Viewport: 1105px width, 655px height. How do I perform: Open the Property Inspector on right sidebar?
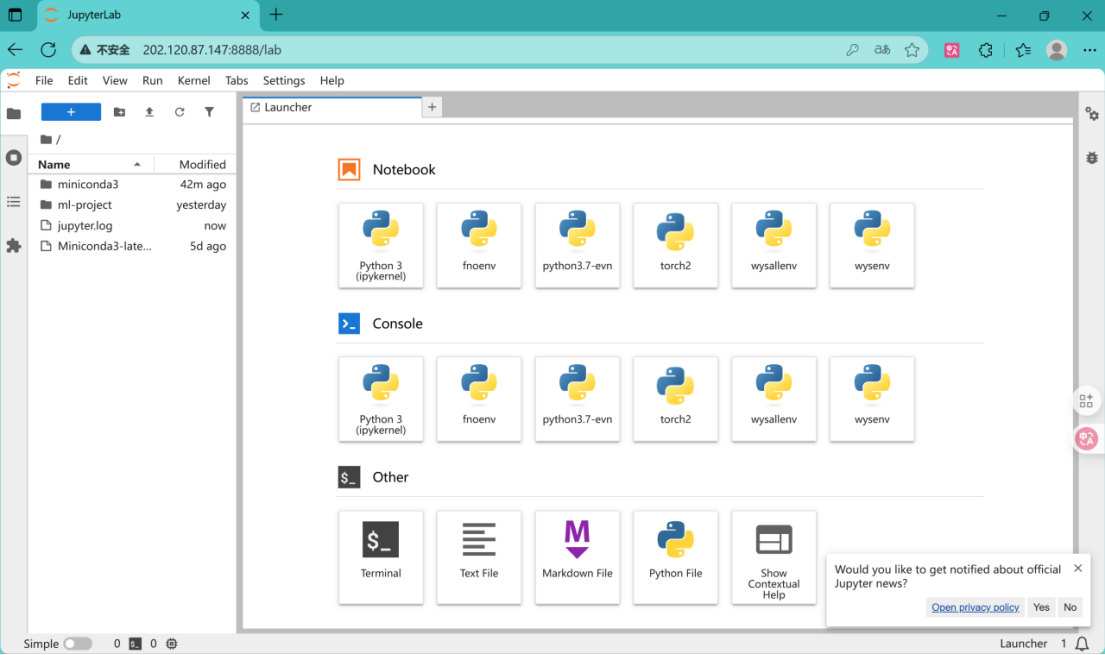(x=1091, y=114)
